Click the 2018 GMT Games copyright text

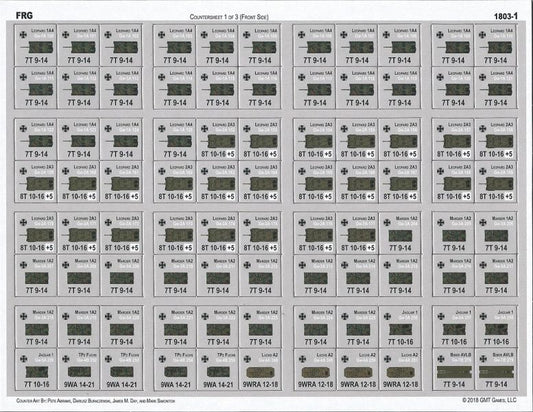click(x=489, y=400)
